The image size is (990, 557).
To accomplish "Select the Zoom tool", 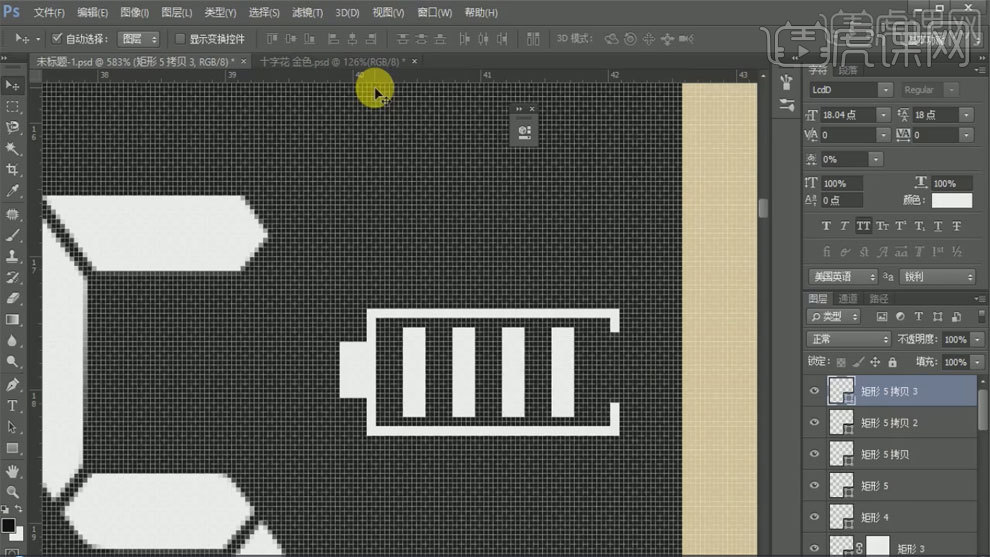I will (x=12, y=492).
